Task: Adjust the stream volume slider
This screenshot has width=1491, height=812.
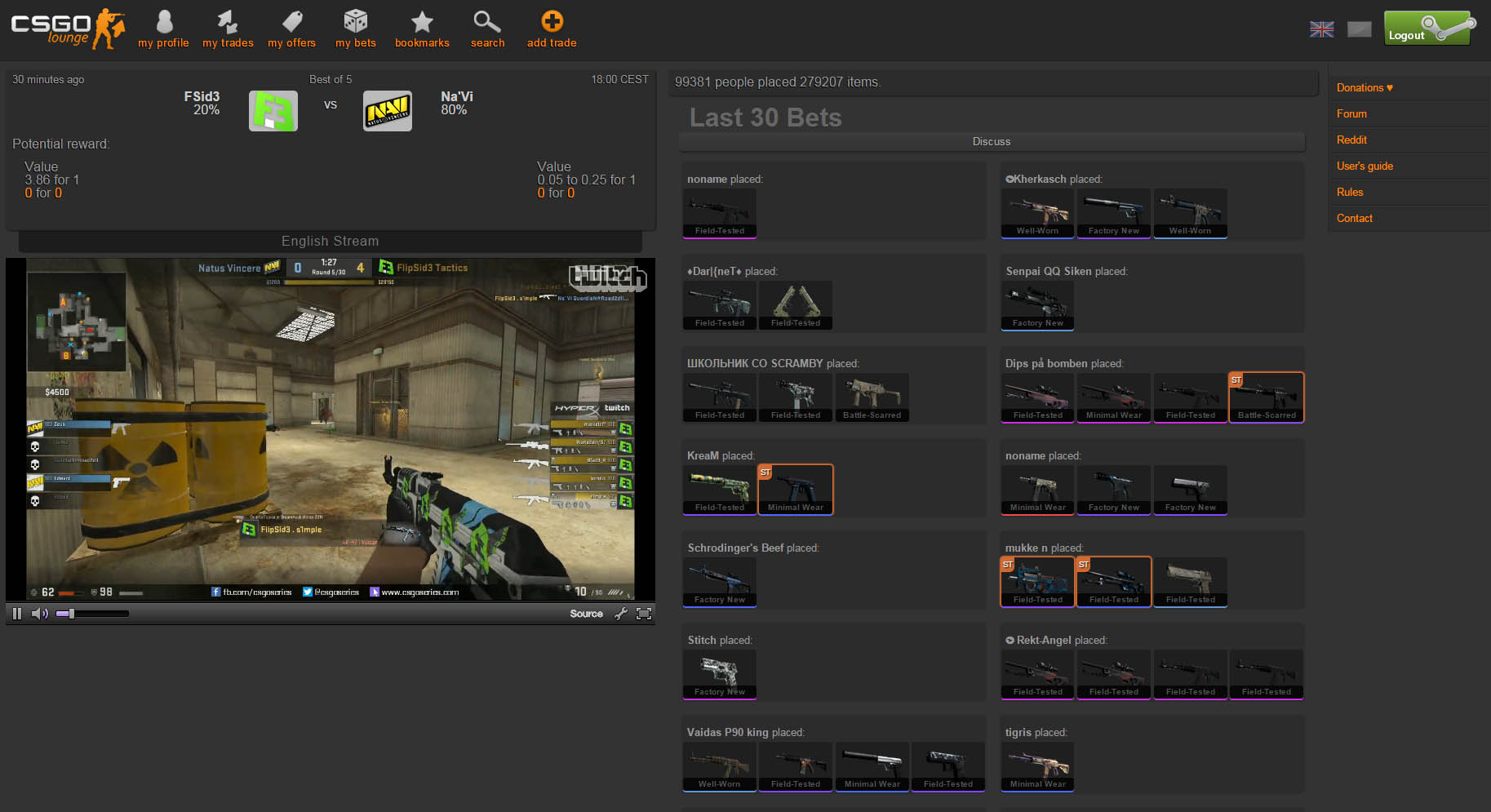Action: [92, 614]
